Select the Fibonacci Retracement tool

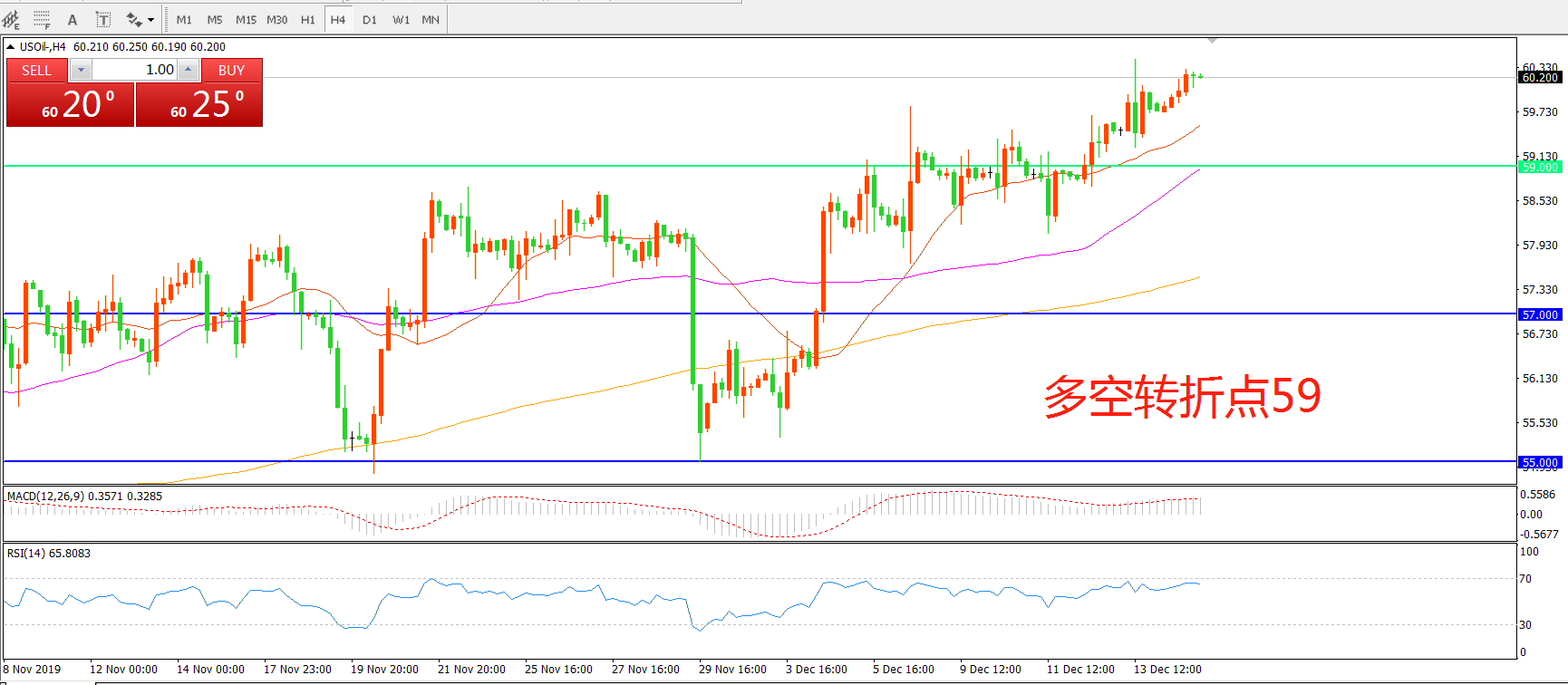[x=42, y=19]
